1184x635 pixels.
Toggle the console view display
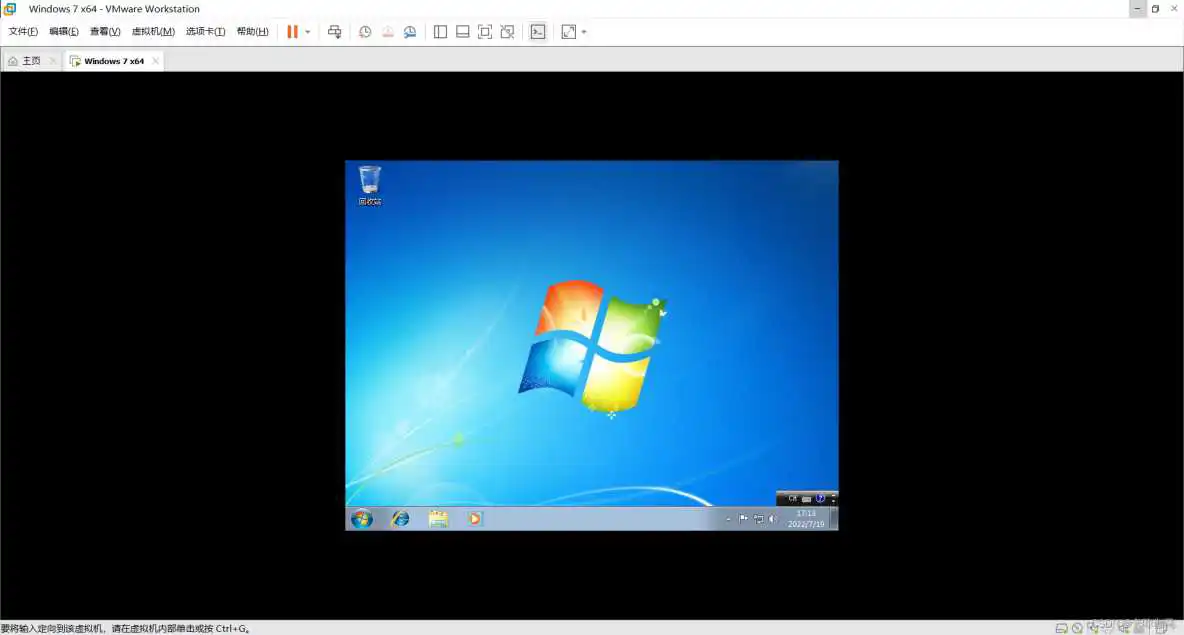pos(537,31)
